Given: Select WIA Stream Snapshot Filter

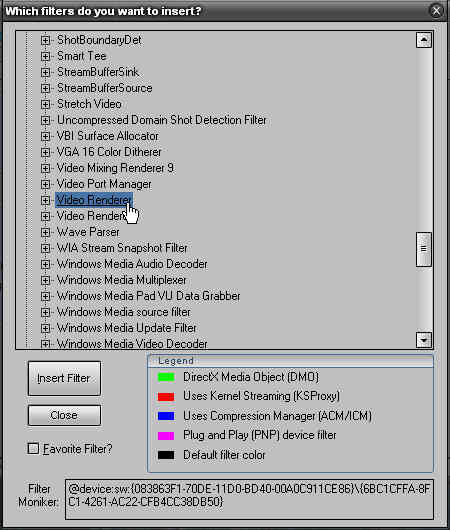Looking at the screenshot, I should tap(122, 248).
